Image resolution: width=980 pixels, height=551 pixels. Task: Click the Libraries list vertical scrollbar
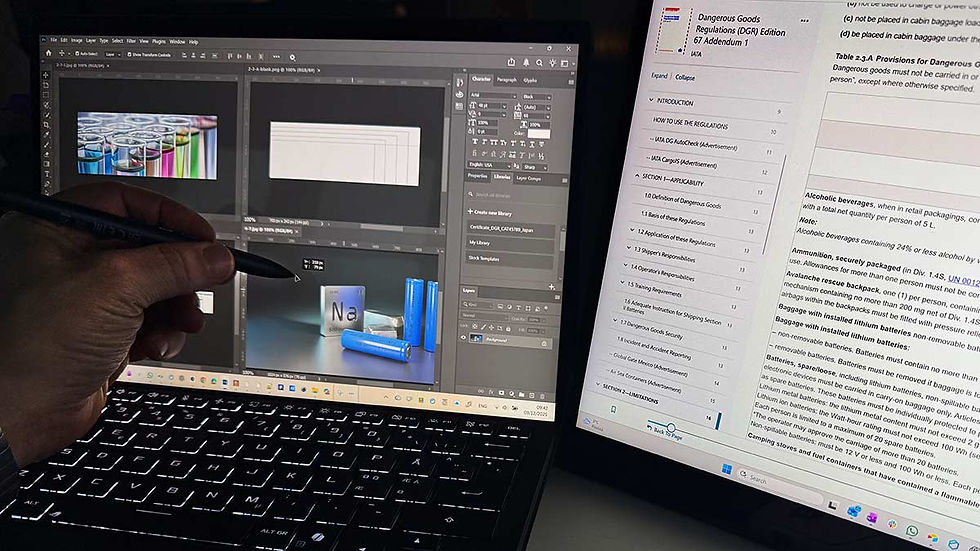pyautogui.click(x=562, y=239)
